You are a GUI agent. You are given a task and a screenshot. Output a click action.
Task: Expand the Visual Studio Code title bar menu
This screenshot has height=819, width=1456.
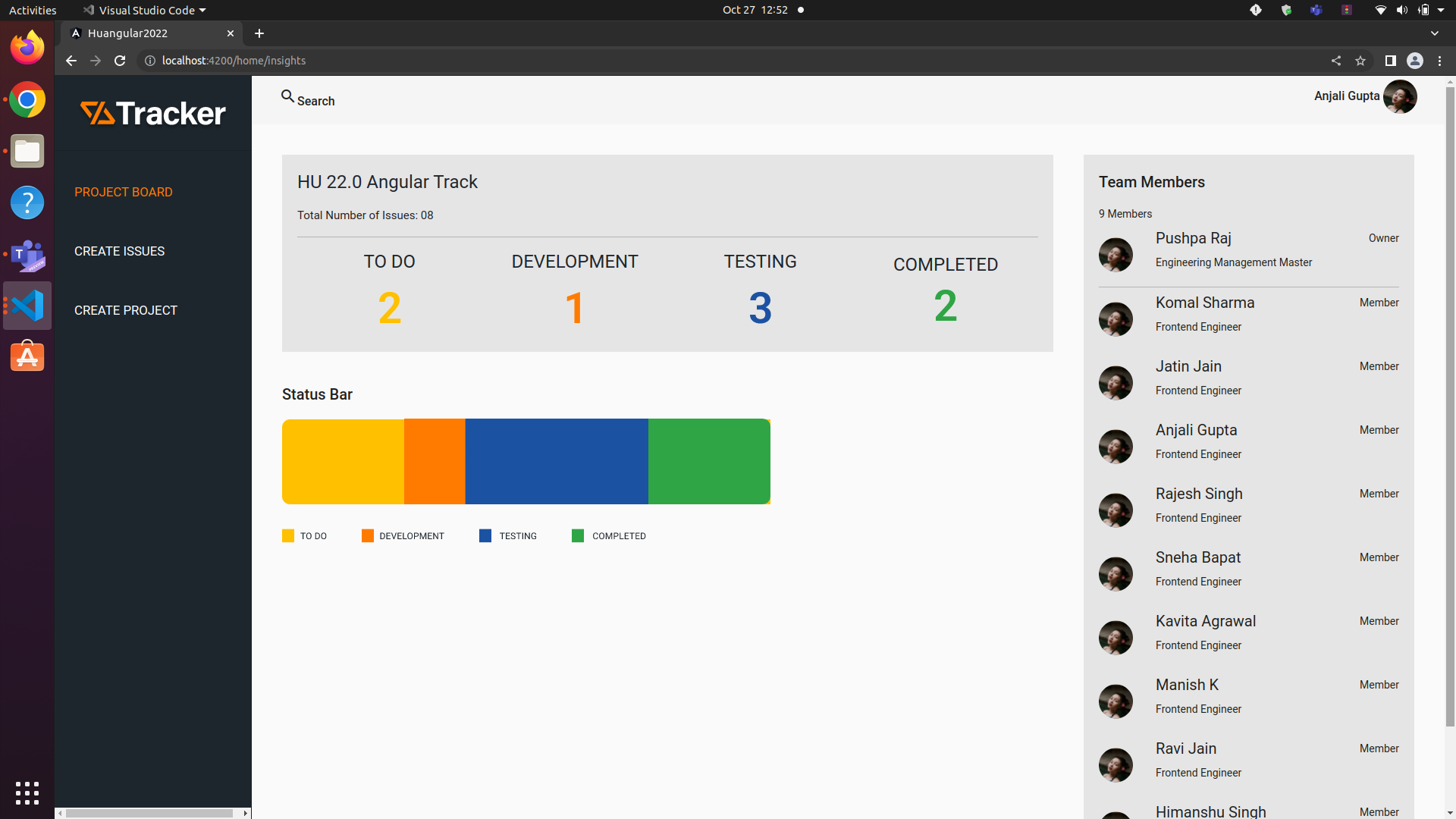coord(143,10)
